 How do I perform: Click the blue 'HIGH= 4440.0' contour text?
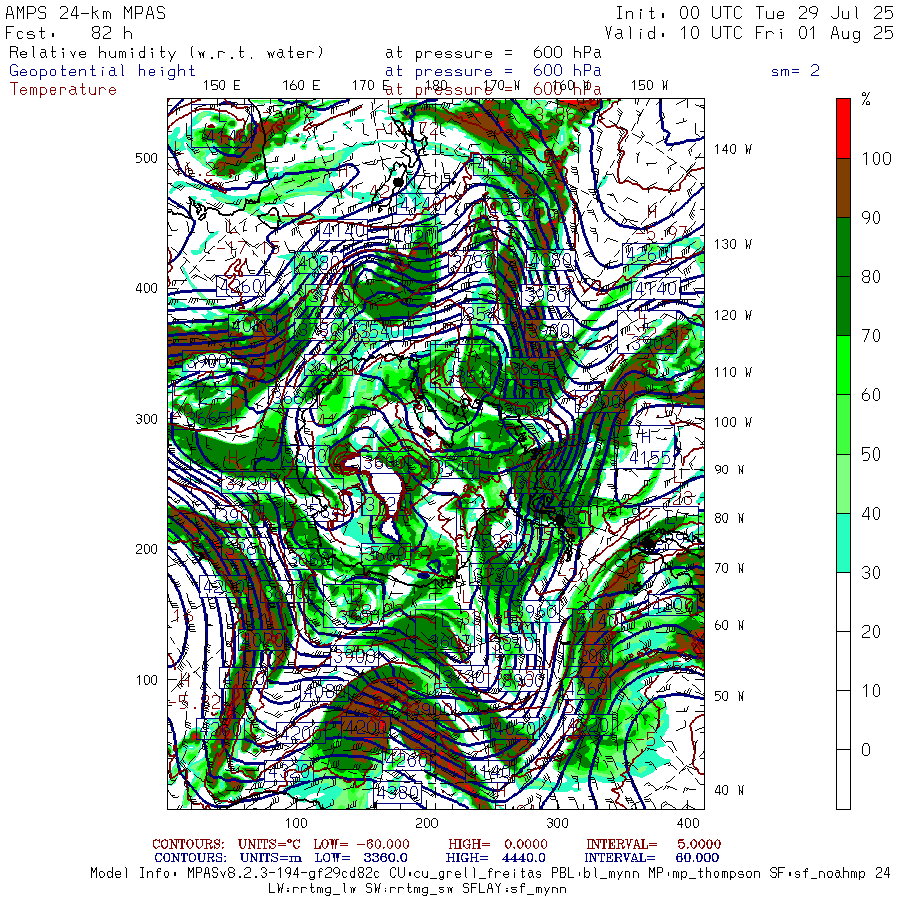tap(495, 858)
